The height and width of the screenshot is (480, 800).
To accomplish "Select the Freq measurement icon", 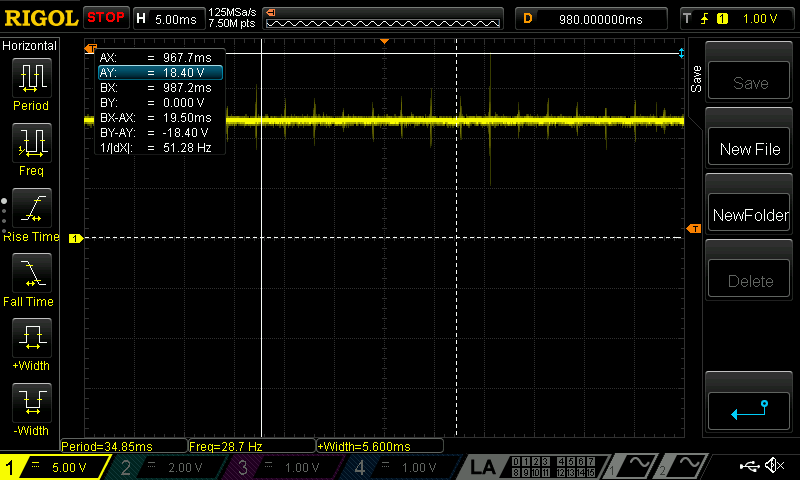I will 31,144.
